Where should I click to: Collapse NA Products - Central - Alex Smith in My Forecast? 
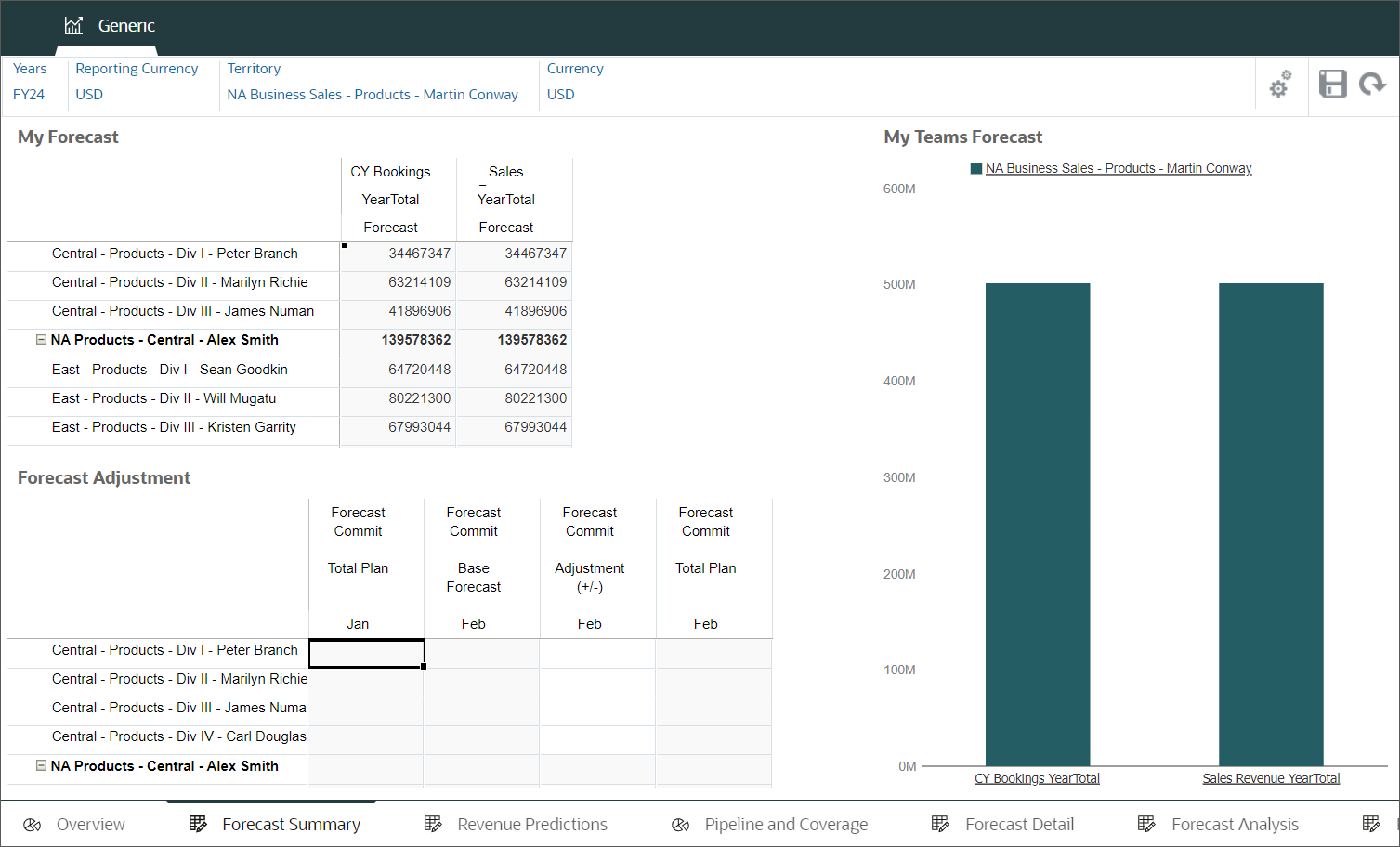(41, 339)
